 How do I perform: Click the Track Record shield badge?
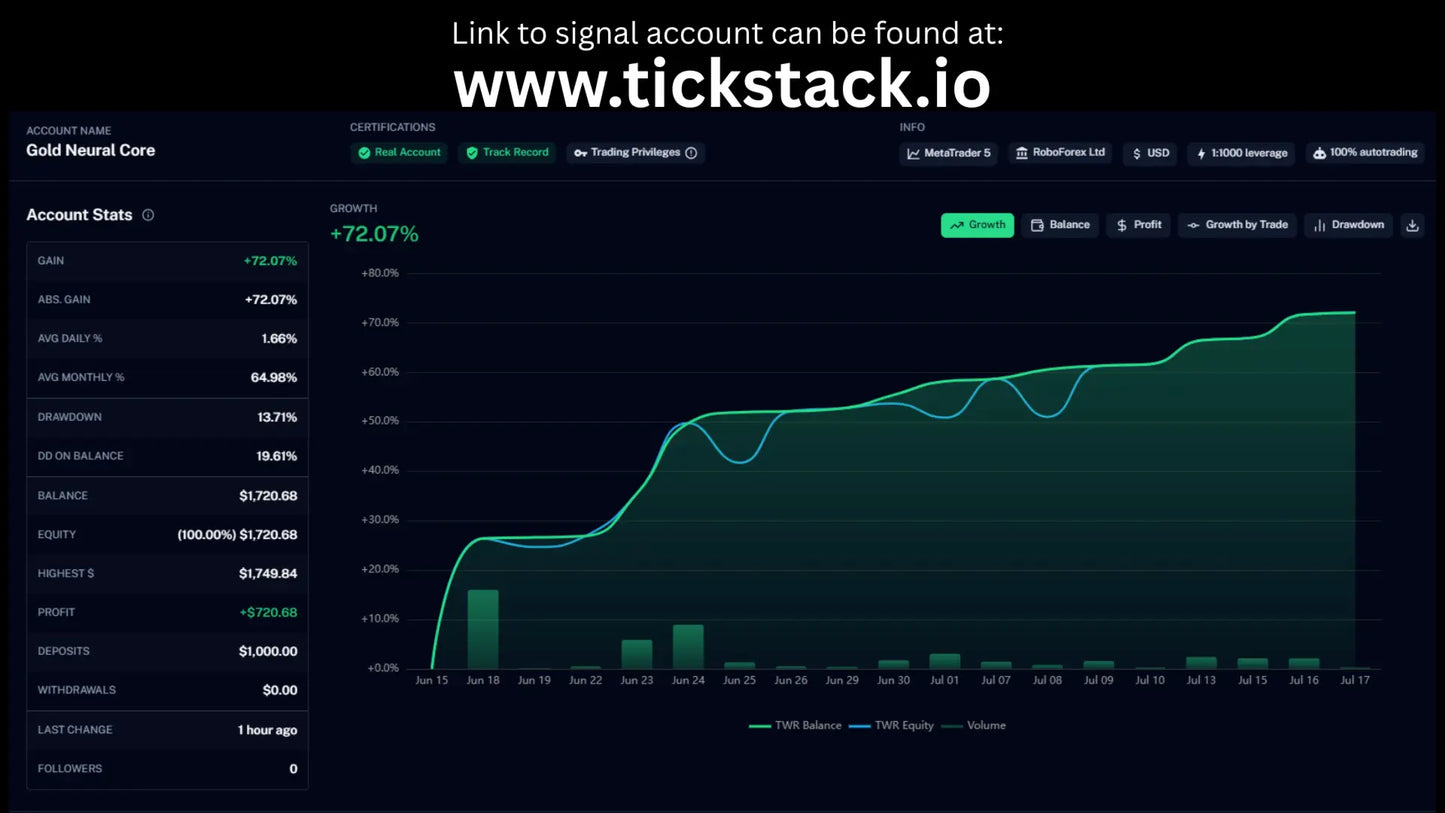click(x=508, y=153)
